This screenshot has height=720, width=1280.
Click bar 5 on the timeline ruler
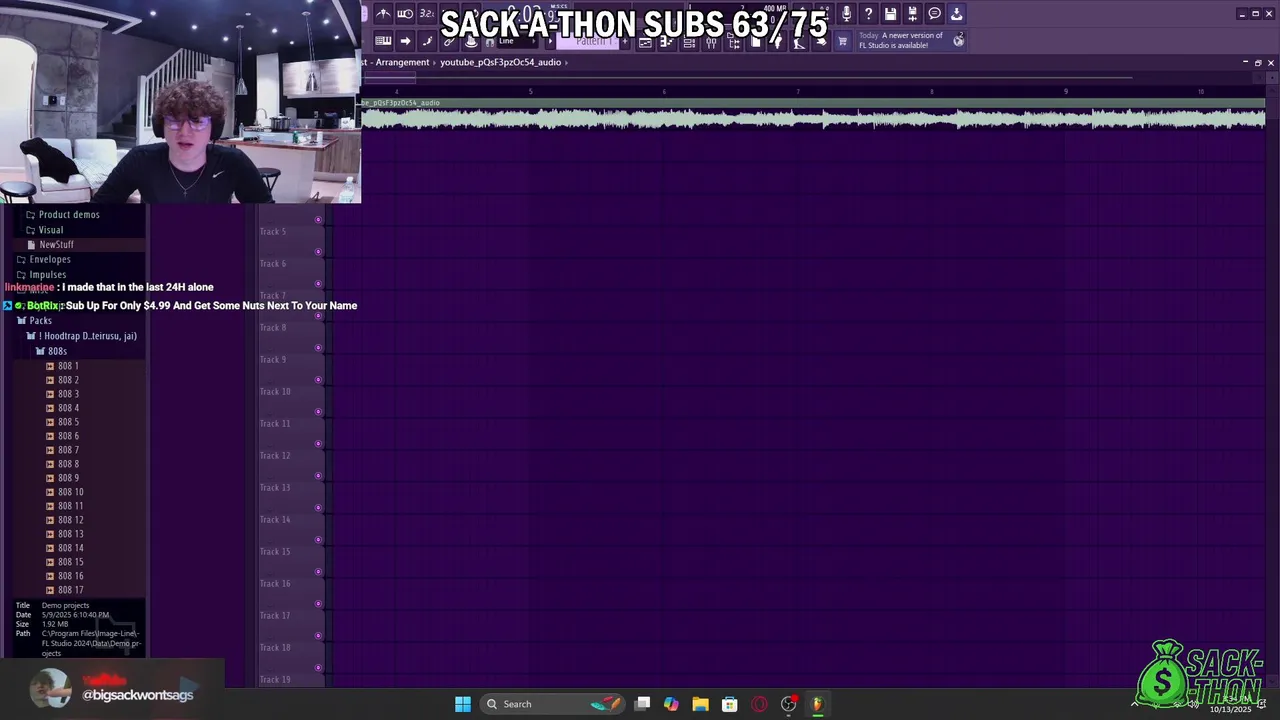point(530,92)
